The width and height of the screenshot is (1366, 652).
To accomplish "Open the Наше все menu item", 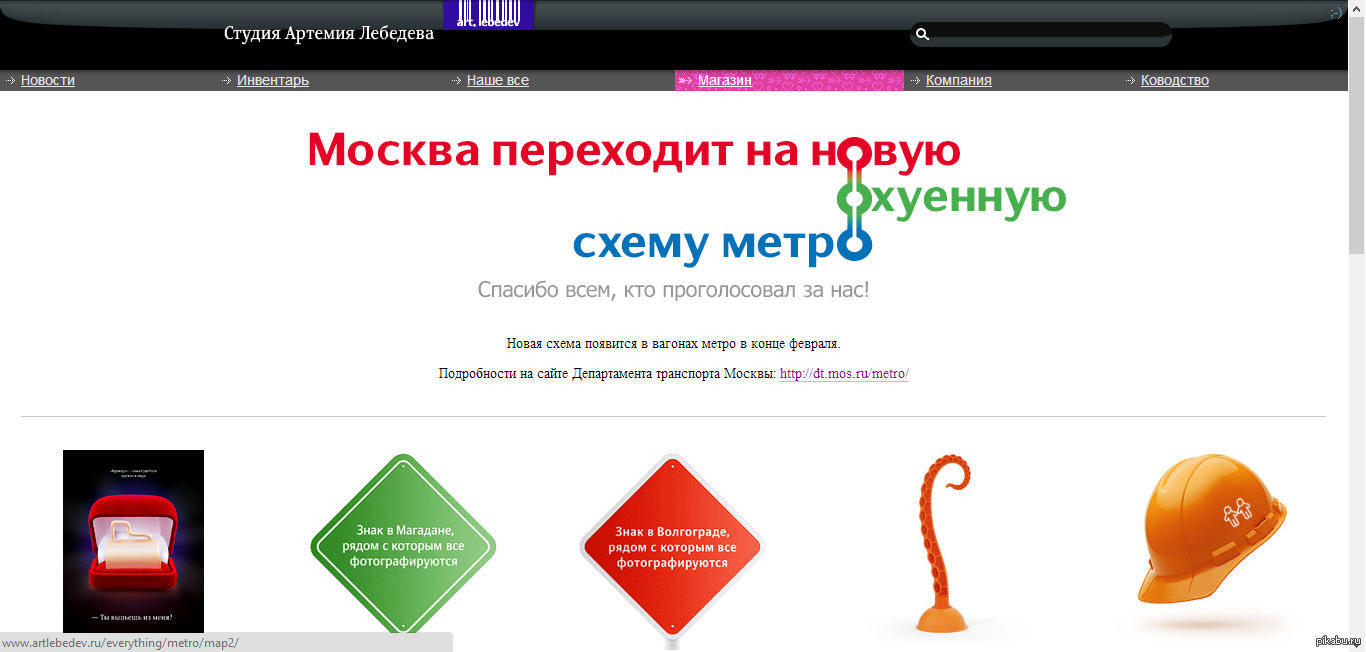I will (498, 81).
